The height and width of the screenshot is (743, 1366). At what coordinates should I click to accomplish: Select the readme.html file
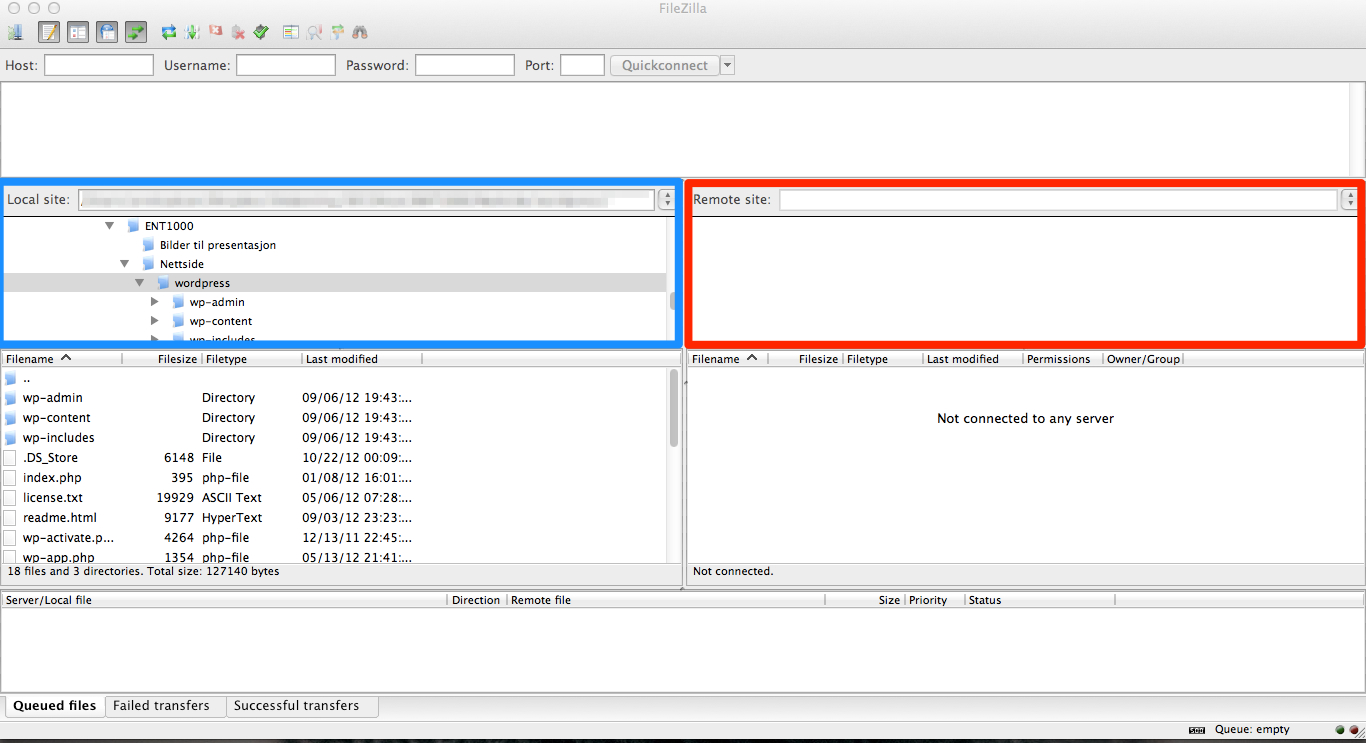coord(334,518)
